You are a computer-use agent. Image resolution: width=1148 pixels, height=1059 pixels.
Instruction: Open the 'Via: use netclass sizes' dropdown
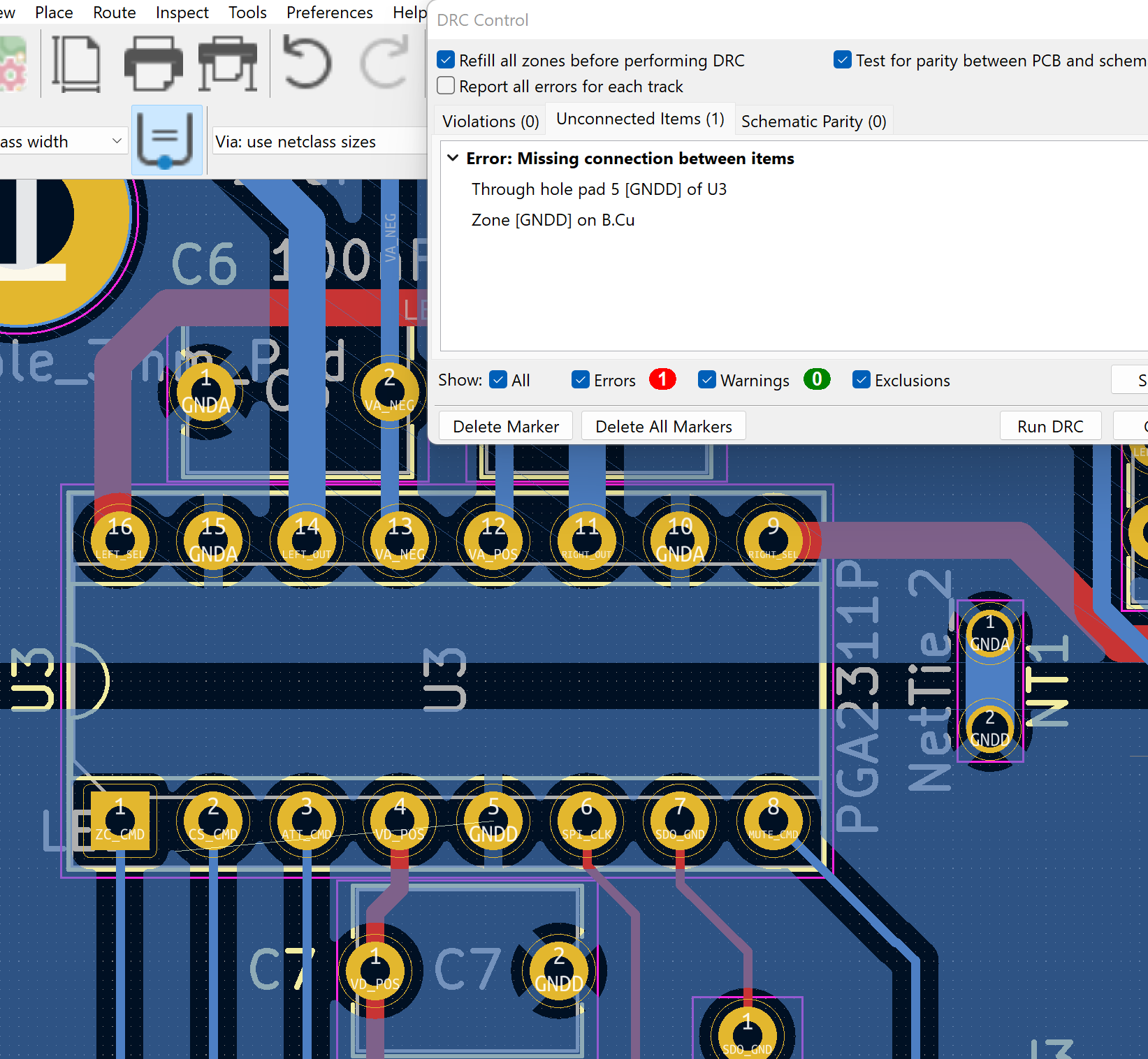coord(319,142)
